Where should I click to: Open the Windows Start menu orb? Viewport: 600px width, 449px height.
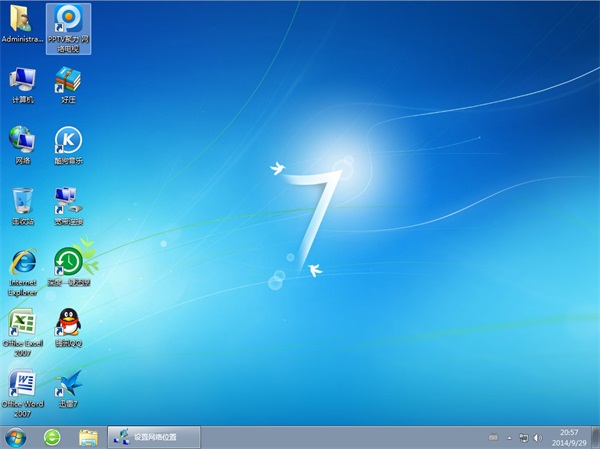pyautogui.click(x=16, y=438)
